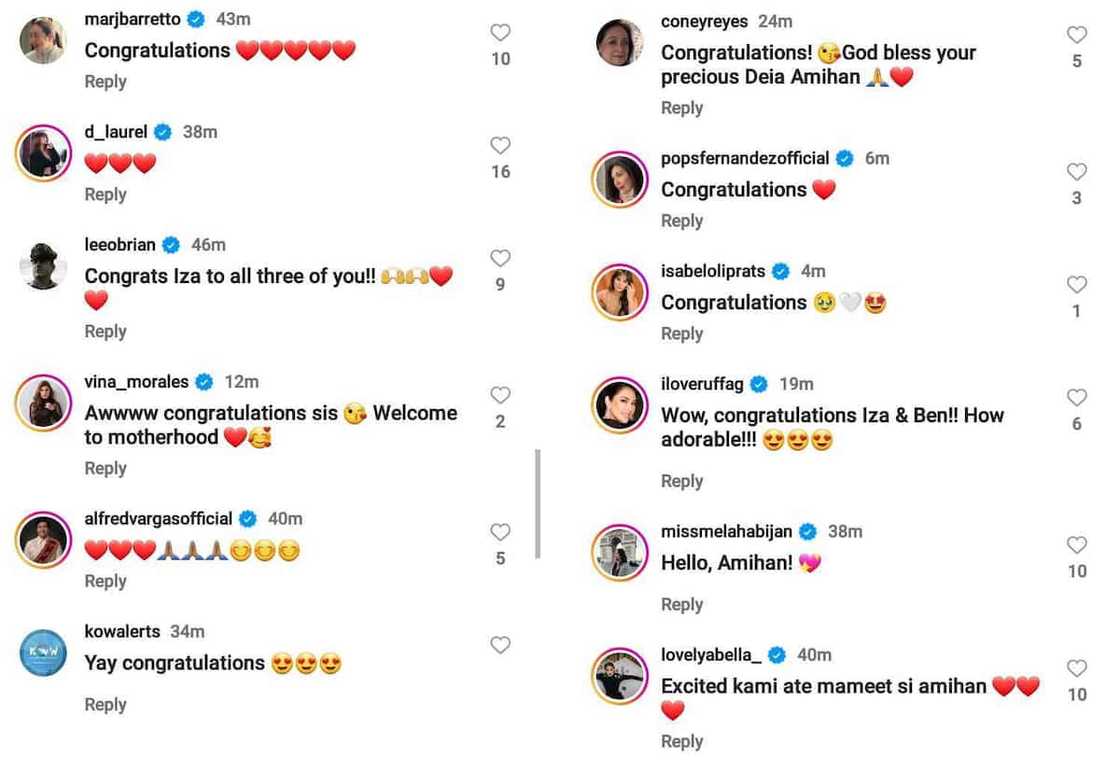Reply to marjbarretto's comment
This screenshot has width=1120, height=777.
pyautogui.click(x=105, y=82)
